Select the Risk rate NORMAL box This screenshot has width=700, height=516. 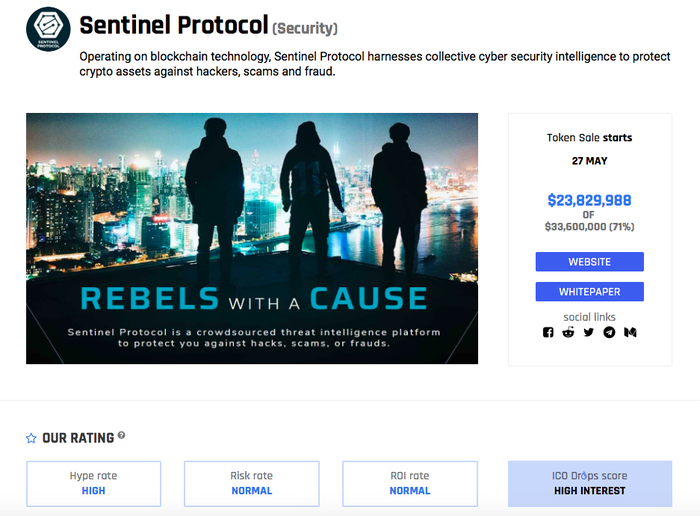click(x=251, y=483)
